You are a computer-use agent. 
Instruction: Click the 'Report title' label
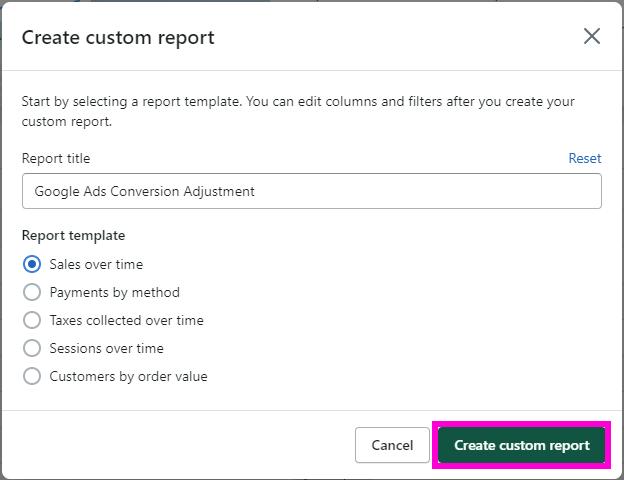click(x=56, y=158)
